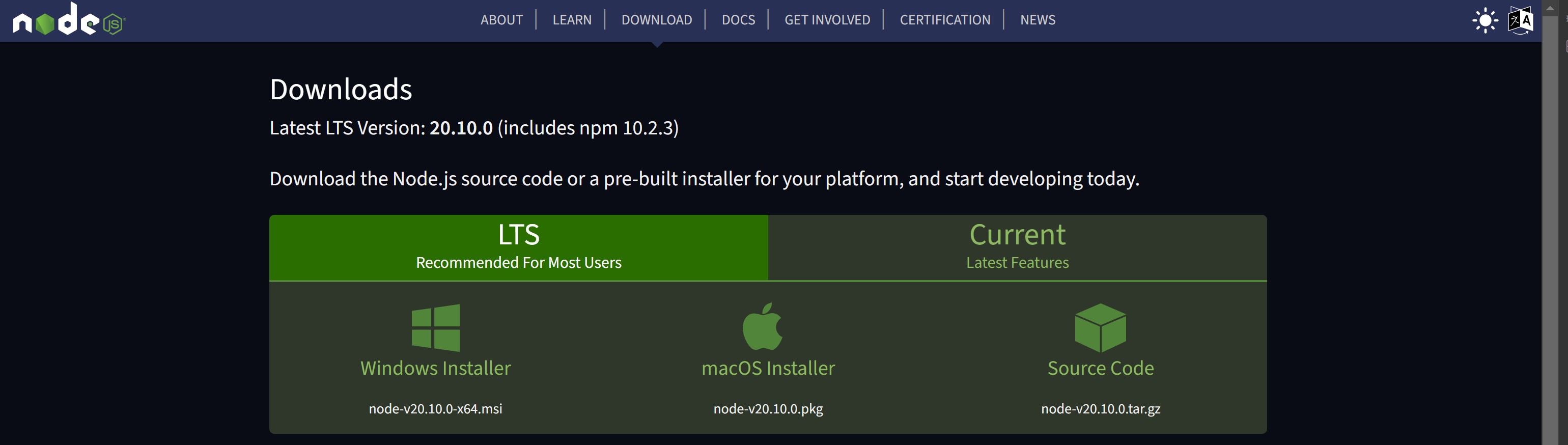Download node-v20.10.0.pkg
Viewport: 1568px width, 445px height.
click(x=768, y=408)
